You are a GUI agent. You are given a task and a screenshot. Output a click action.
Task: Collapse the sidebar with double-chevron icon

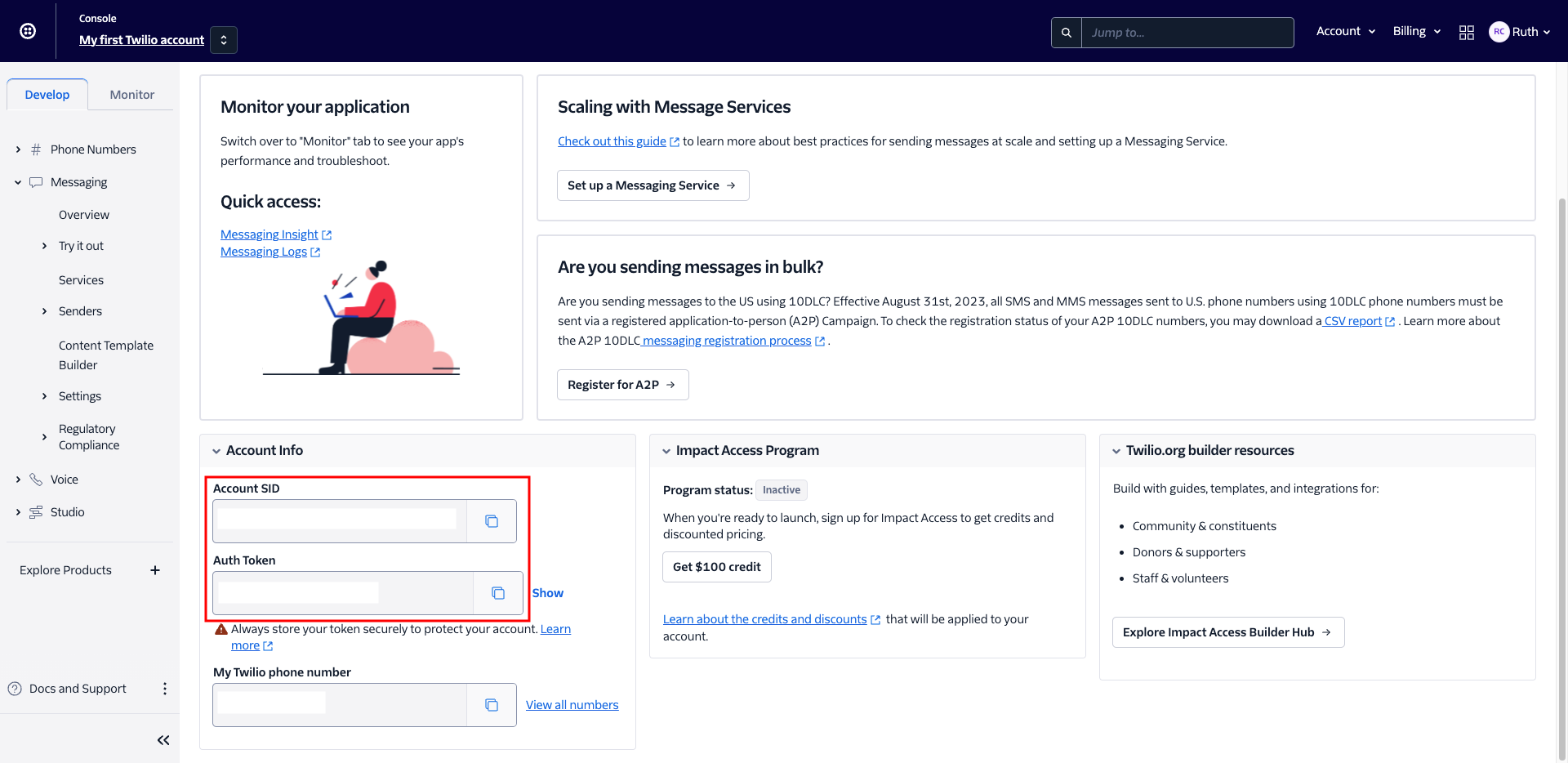tap(163, 740)
